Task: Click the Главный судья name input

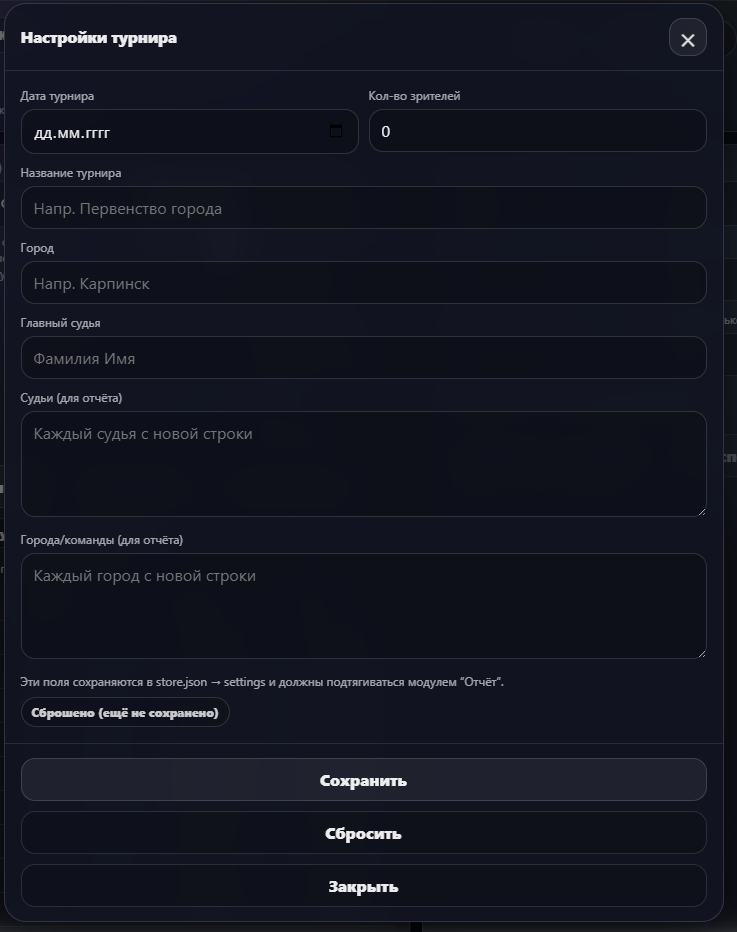Action: [363, 358]
